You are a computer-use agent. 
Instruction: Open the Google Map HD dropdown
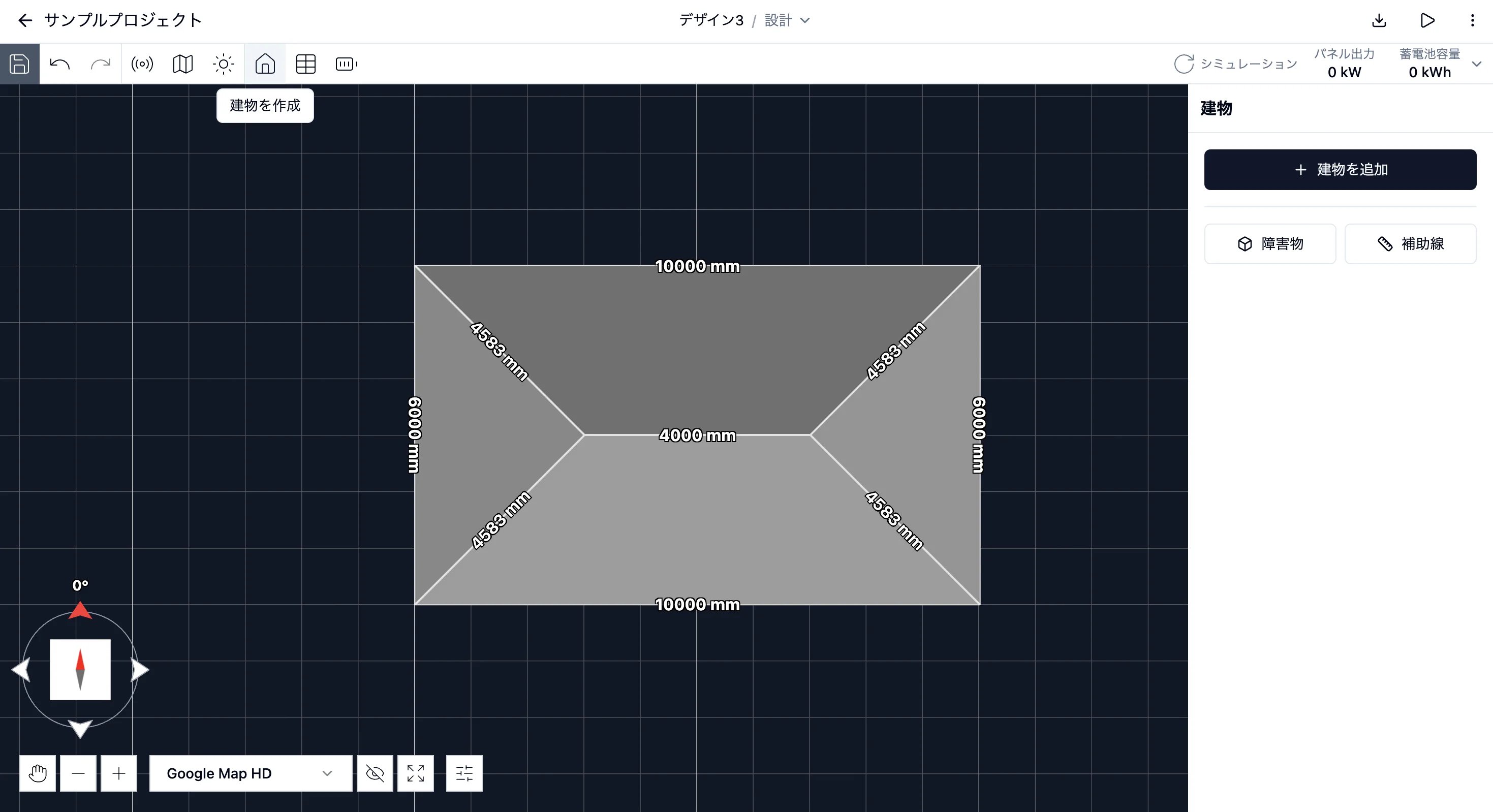(251, 773)
